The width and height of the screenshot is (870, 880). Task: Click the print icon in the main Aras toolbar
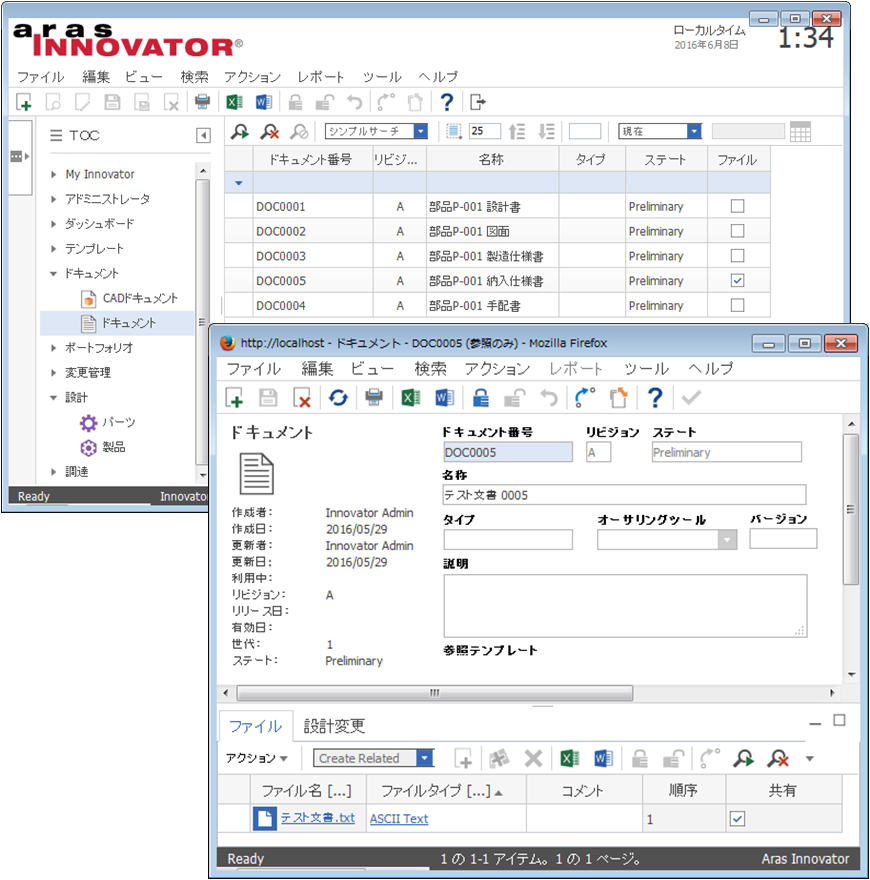click(202, 102)
